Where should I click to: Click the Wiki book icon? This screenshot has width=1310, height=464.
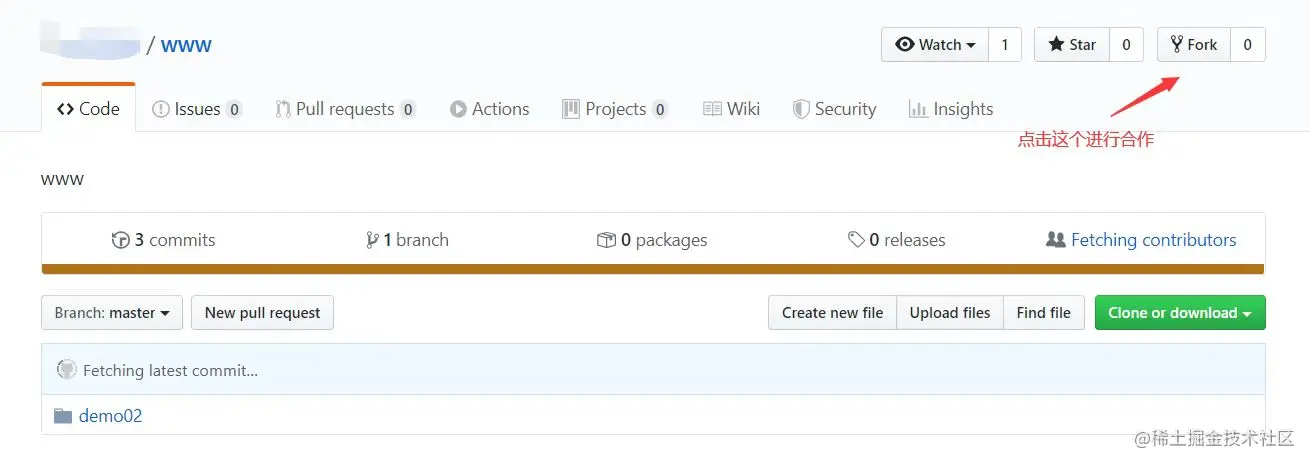tap(712, 109)
